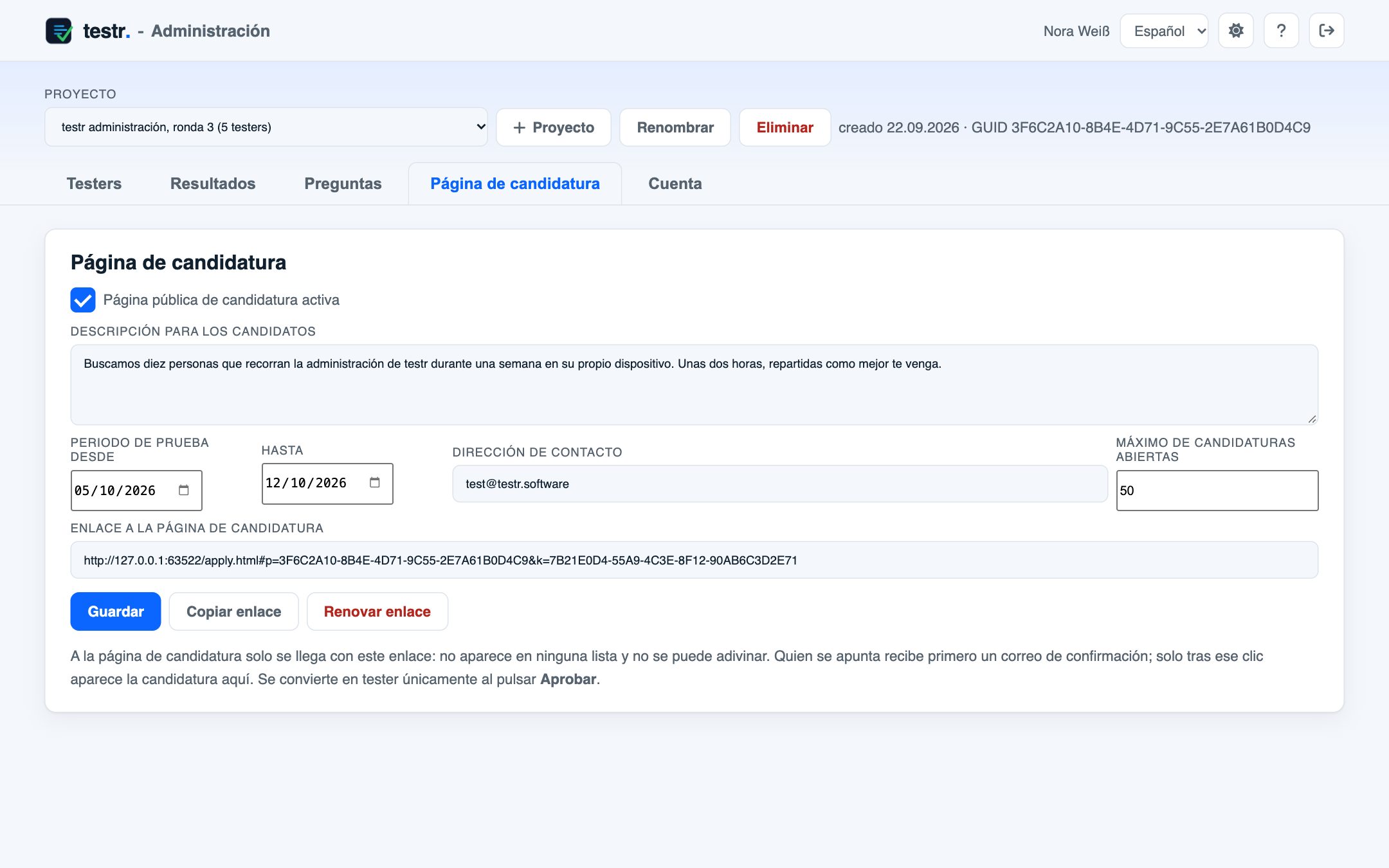The width and height of the screenshot is (1389, 868).
Task: Click the textarea resize handle corner
Action: pos(1312,419)
